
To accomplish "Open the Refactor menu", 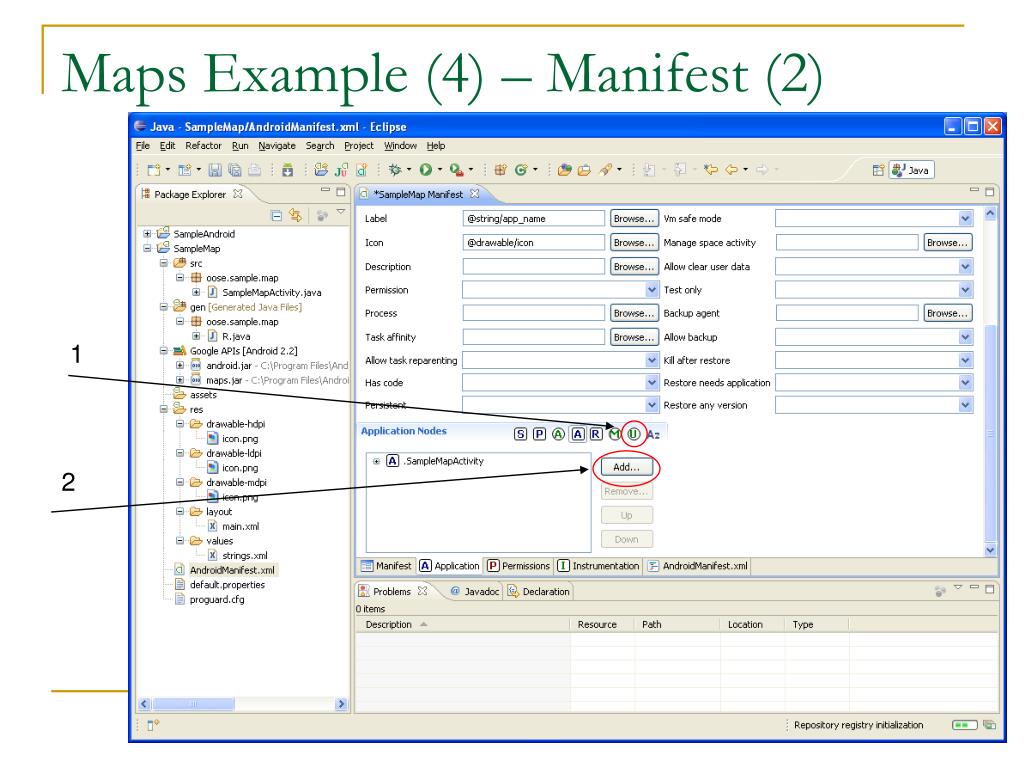I will pos(203,146).
